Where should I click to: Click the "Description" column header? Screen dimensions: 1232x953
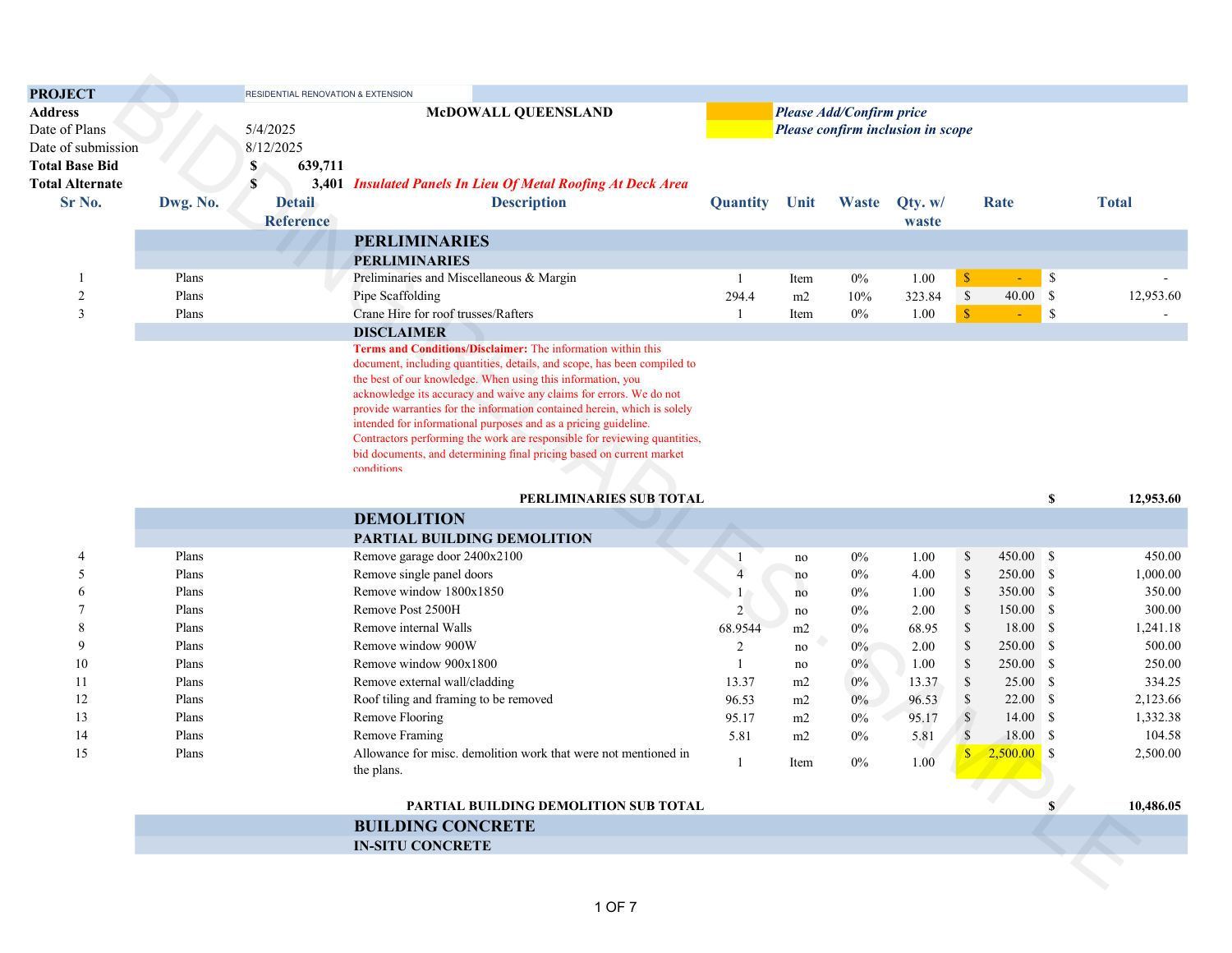coord(528,203)
